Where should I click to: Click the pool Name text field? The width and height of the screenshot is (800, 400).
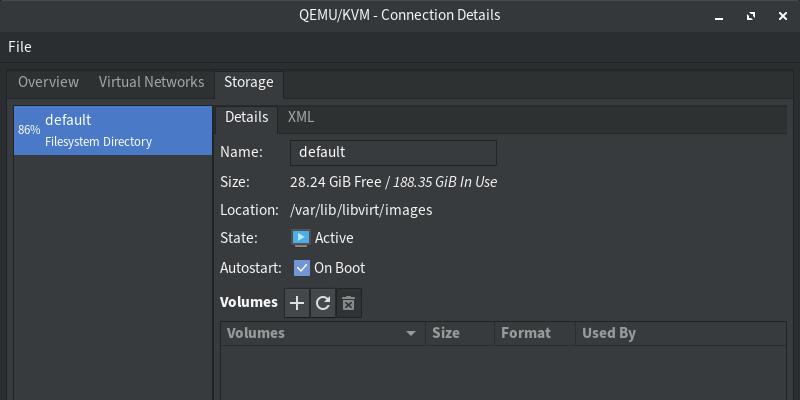click(x=393, y=152)
